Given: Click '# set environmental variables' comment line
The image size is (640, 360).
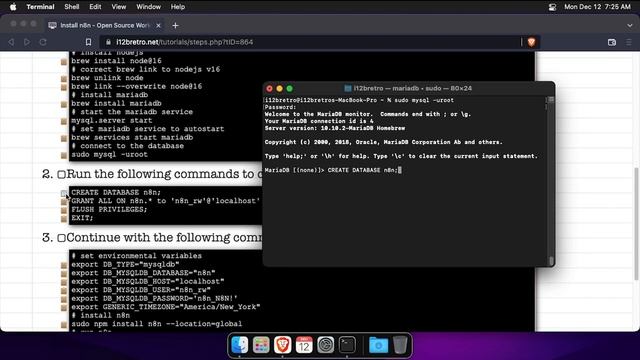Looking at the screenshot, I should pyautogui.click(x=137, y=256).
